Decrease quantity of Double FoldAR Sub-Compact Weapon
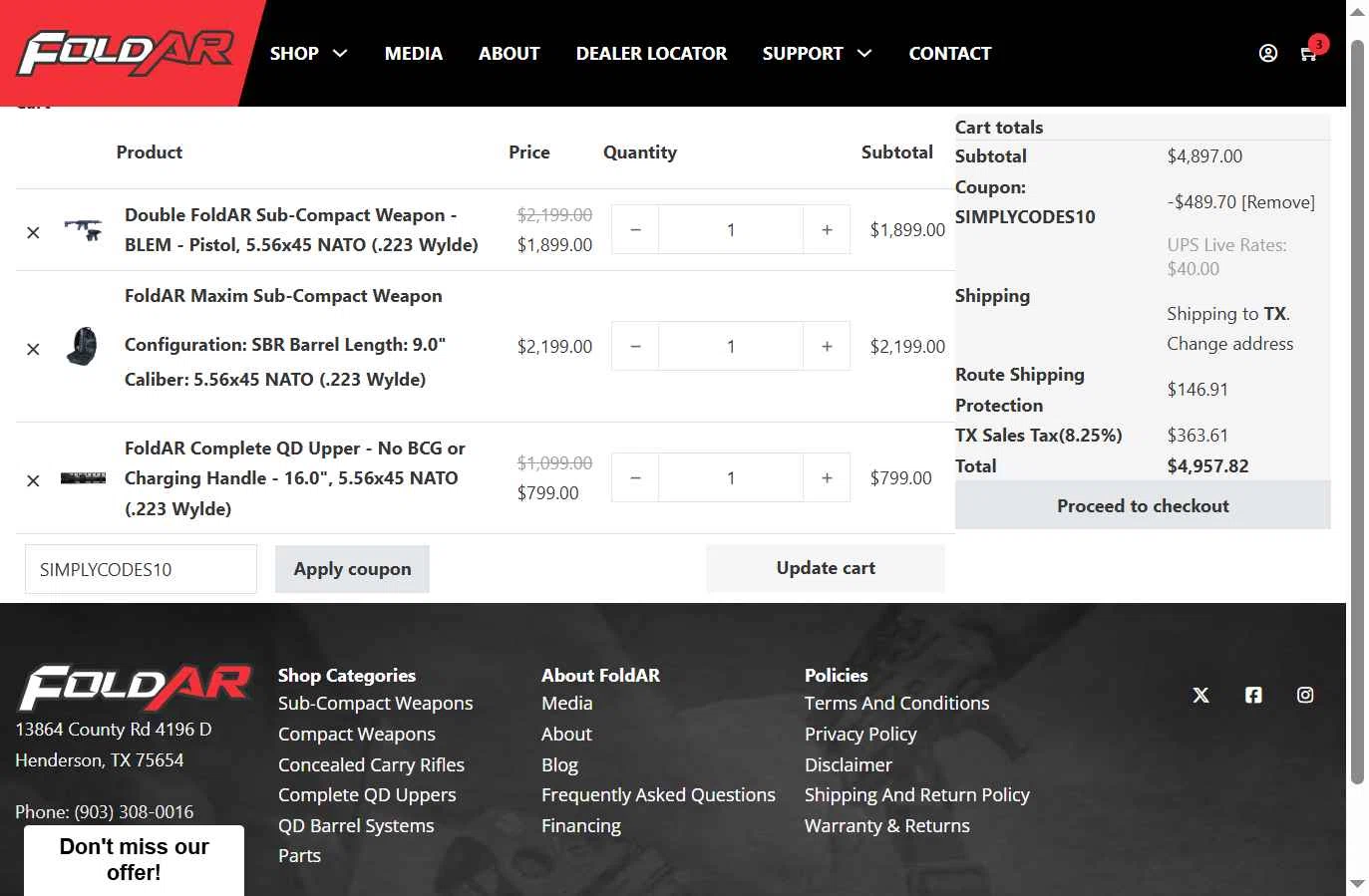 pos(635,229)
